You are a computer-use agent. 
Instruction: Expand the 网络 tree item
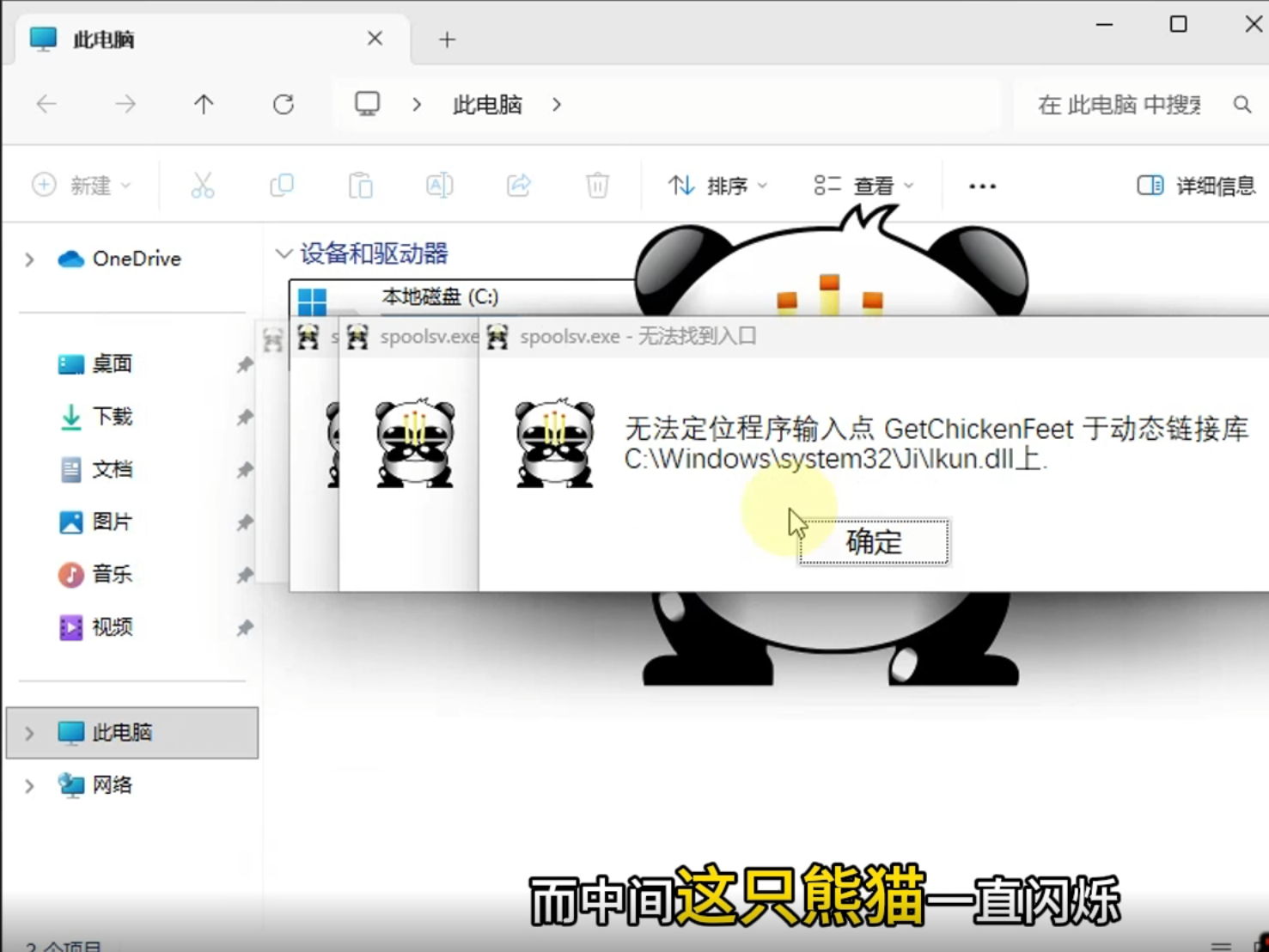28,785
